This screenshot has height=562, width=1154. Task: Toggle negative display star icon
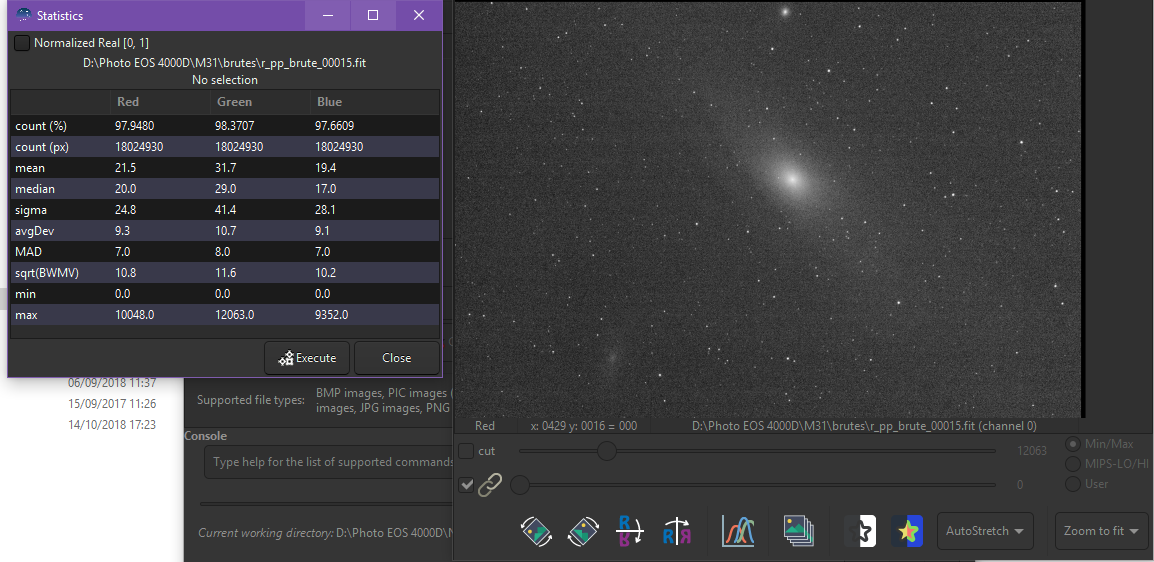pyautogui.click(x=861, y=530)
